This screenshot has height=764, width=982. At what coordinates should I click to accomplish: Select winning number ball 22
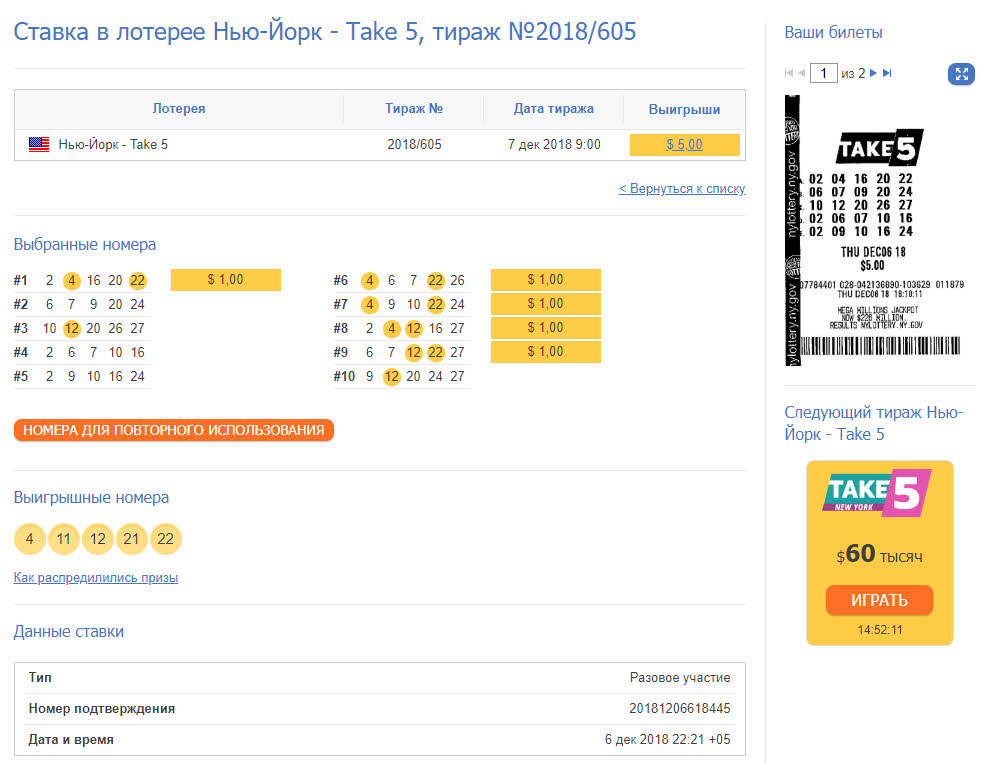tap(165, 538)
